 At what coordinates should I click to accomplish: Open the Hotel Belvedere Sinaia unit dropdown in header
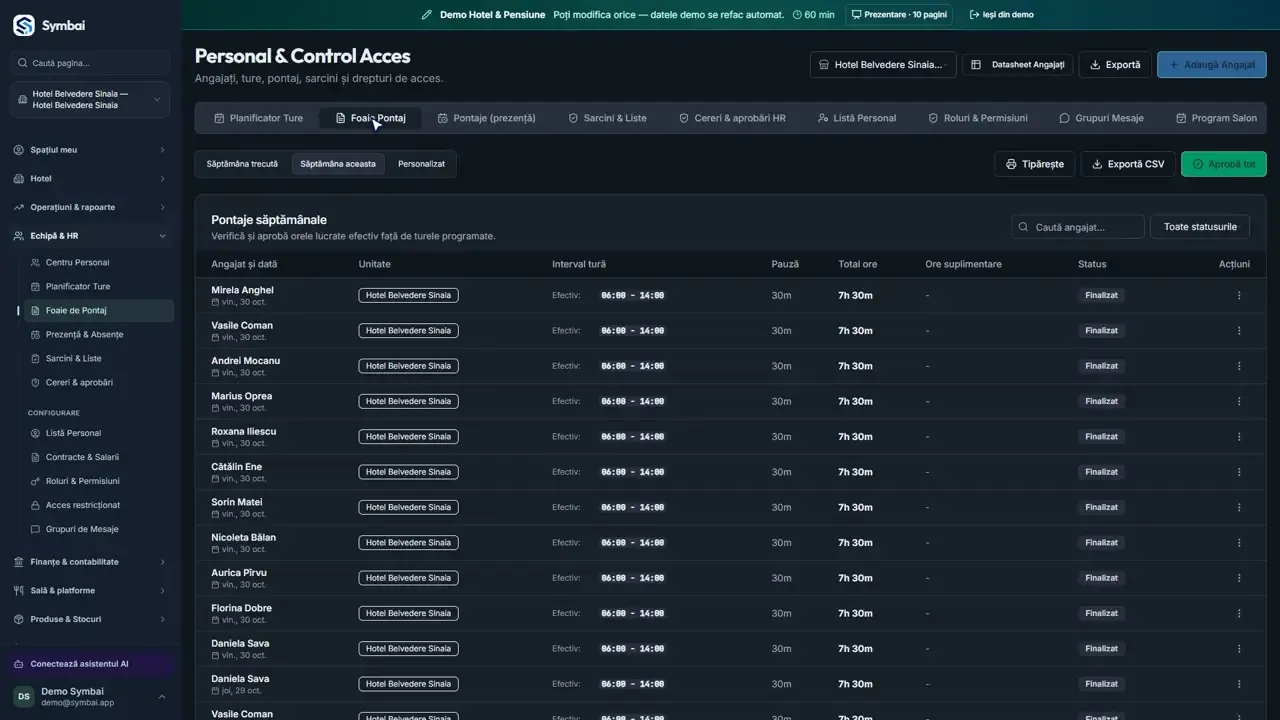(883, 65)
